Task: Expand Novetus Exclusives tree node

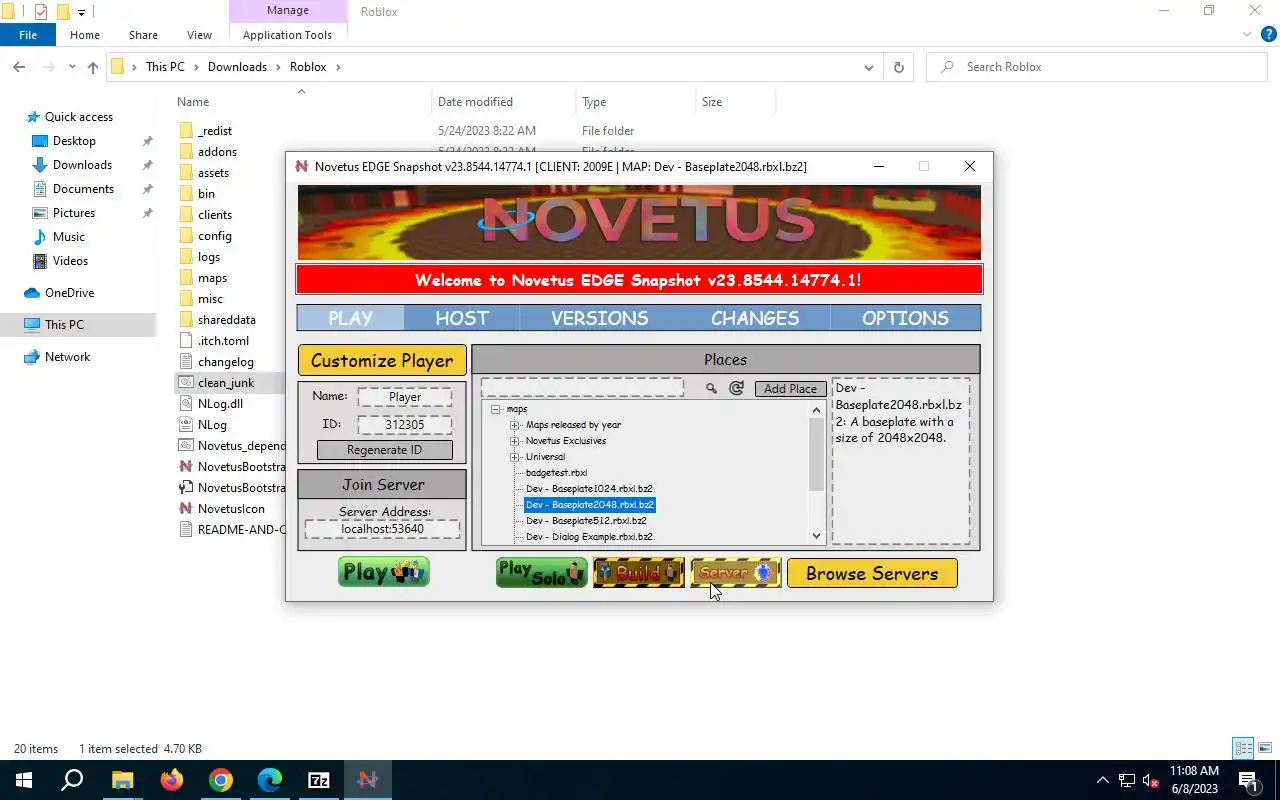Action: (x=514, y=441)
